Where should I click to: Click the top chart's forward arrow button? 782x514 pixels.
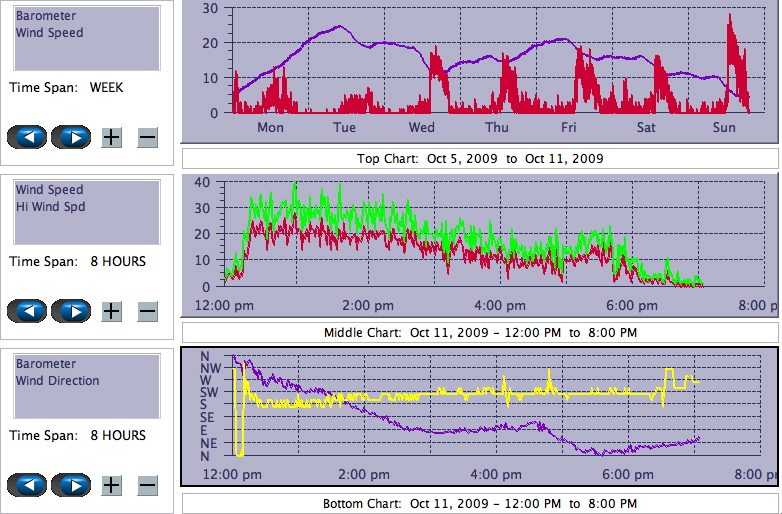71,137
